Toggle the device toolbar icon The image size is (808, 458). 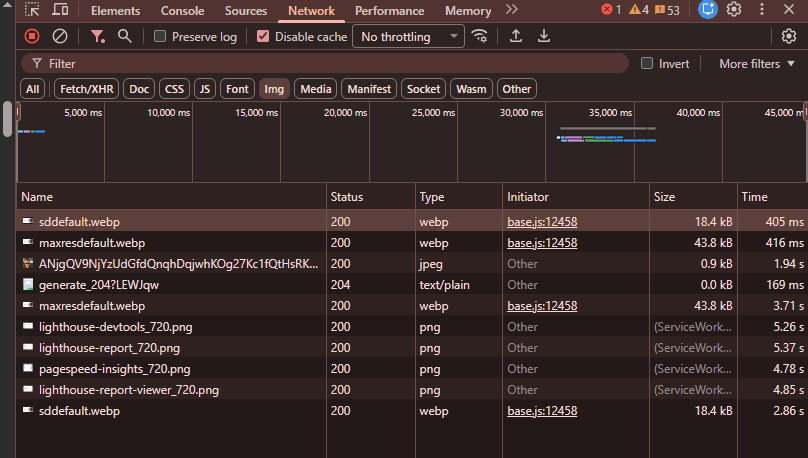tap(60, 10)
